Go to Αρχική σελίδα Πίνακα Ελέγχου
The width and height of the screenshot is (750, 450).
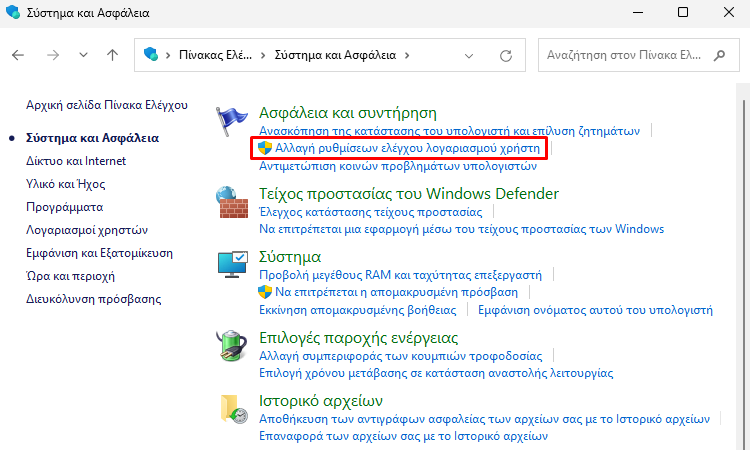point(107,104)
